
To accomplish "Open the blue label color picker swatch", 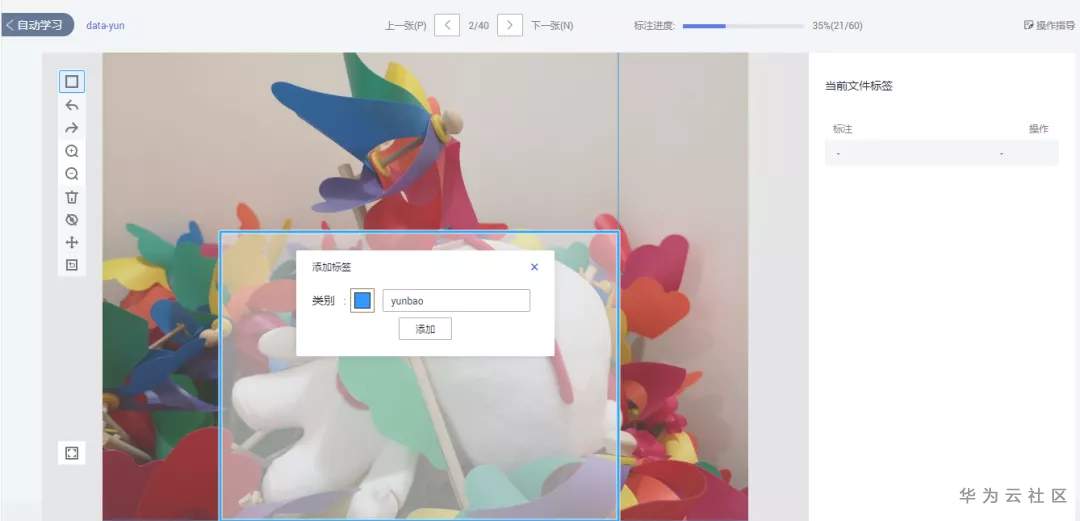I will pos(362,300).
